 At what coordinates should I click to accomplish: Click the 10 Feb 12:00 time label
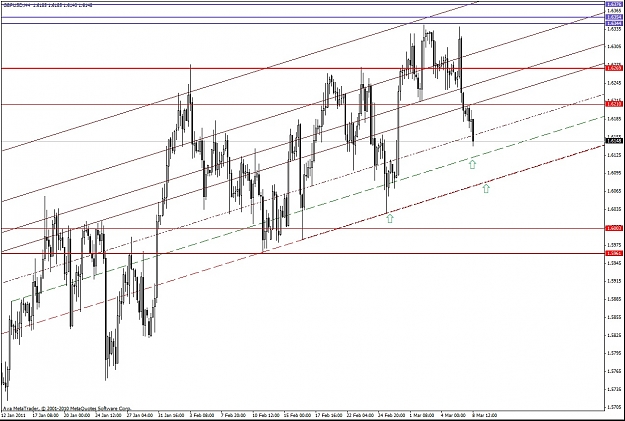pyautogui.click(x=266, y=415)
